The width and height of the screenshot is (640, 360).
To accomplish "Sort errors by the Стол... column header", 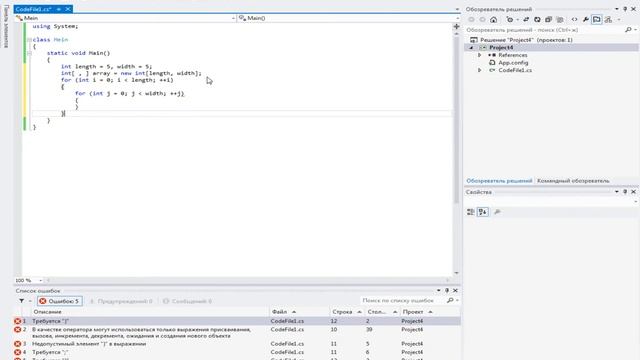I will click(x=377, y=312).
